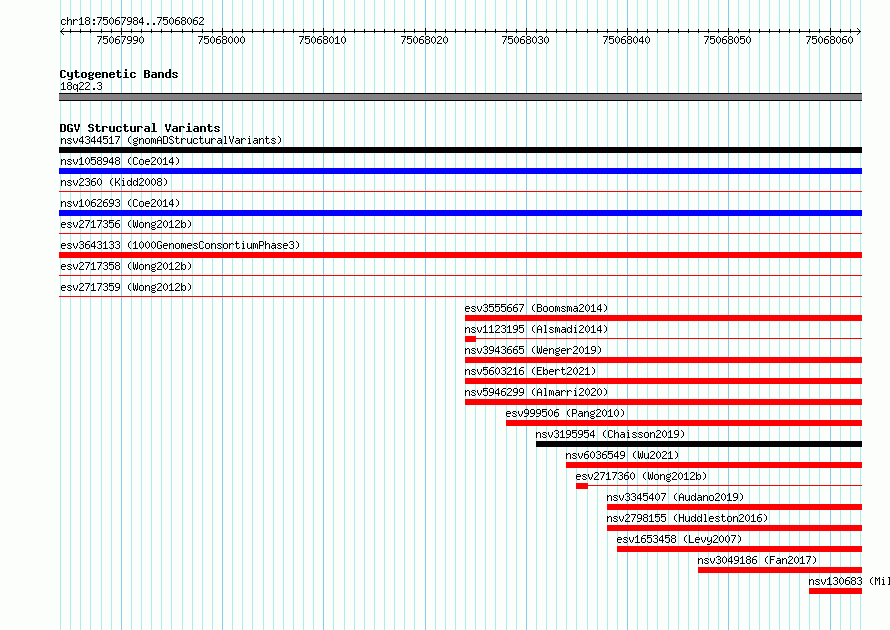The width and height of the screenshot is (890, 630).
Task: Select the red esv3643133 variant bar
Action: pos(460,255)
